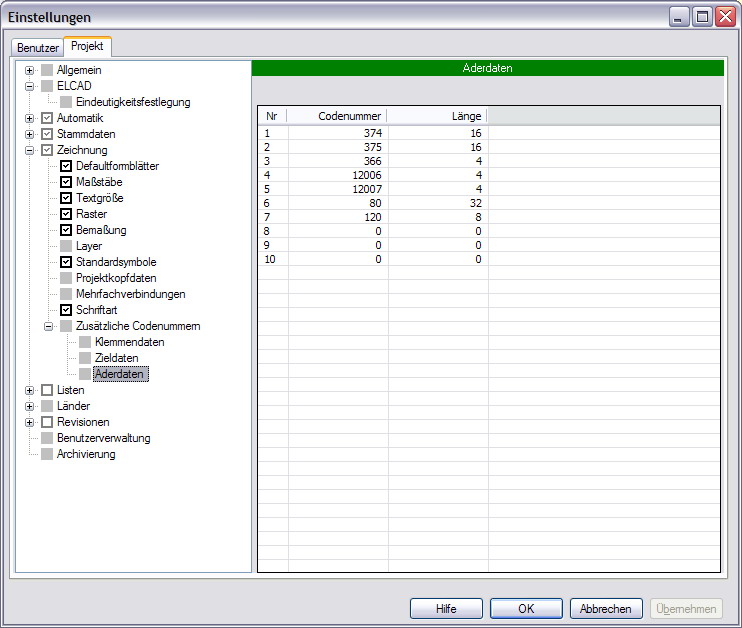Expand the Stammdaten tree node
742x628 pixels.
(29, 134)
